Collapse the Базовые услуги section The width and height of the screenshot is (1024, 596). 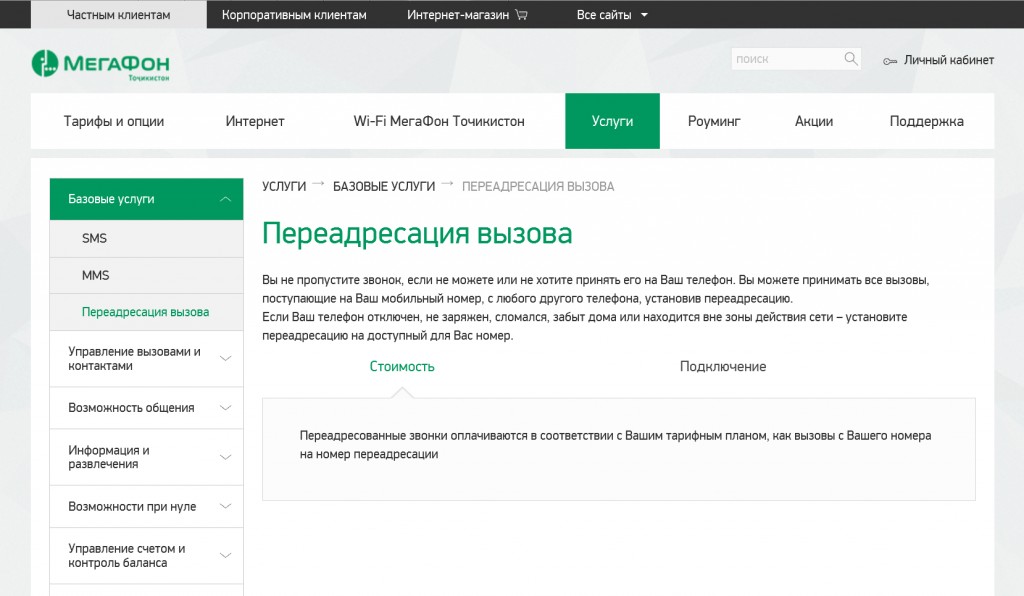(225, 199)
